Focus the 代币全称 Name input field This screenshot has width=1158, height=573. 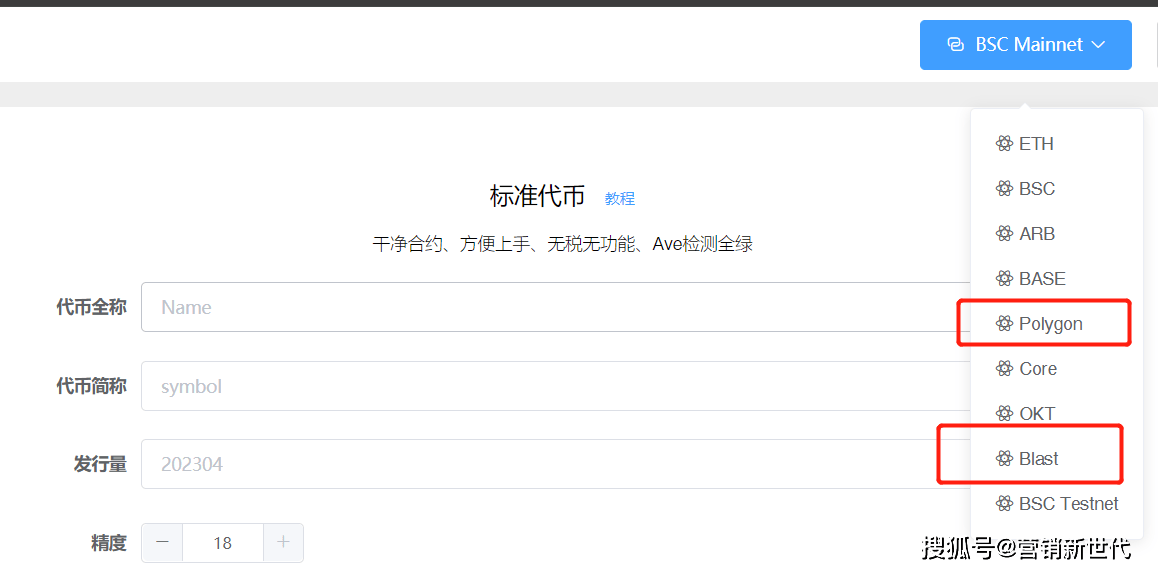(556, 307)
